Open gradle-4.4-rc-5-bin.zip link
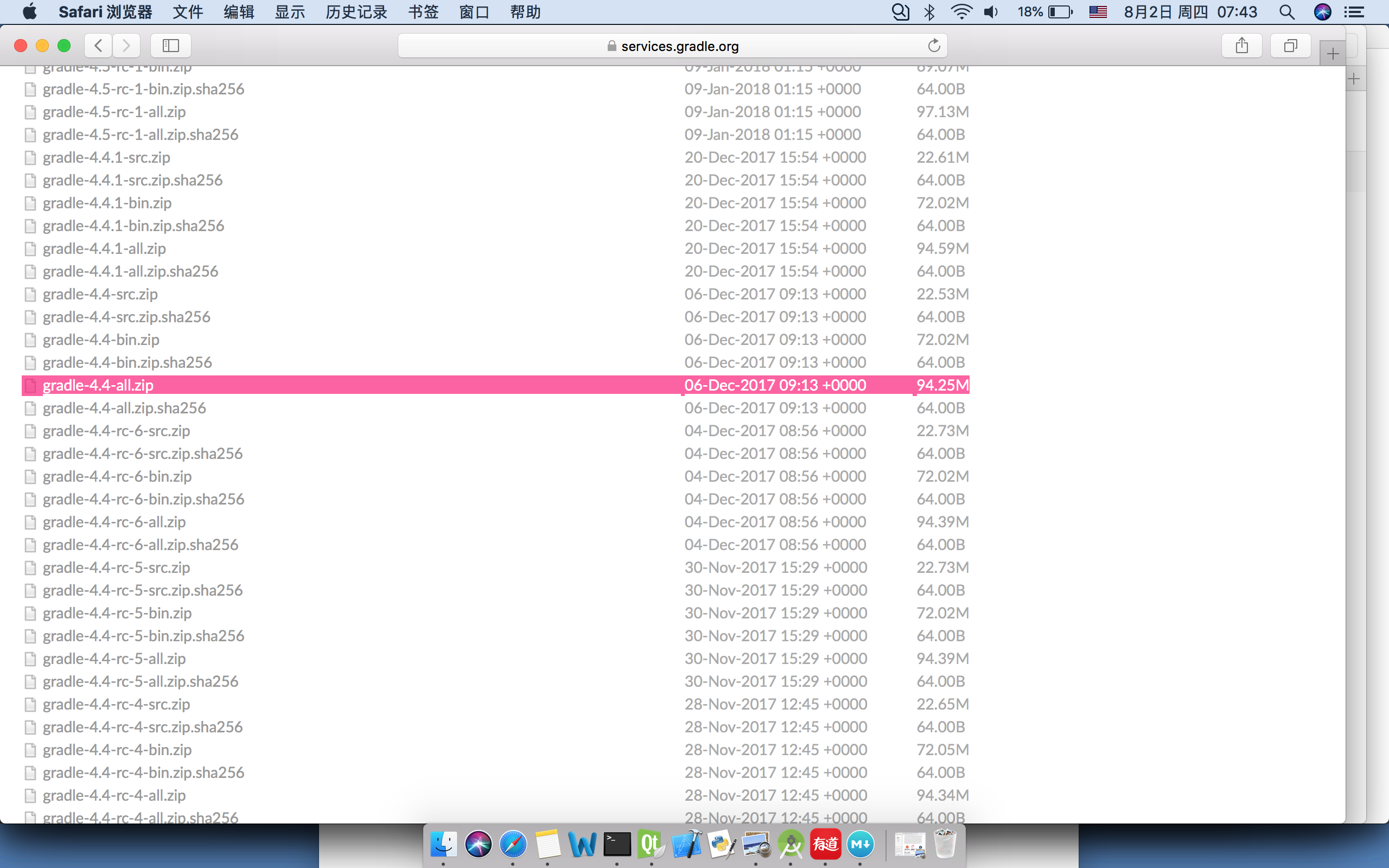 pyautogui.click(x=117, y=613)
